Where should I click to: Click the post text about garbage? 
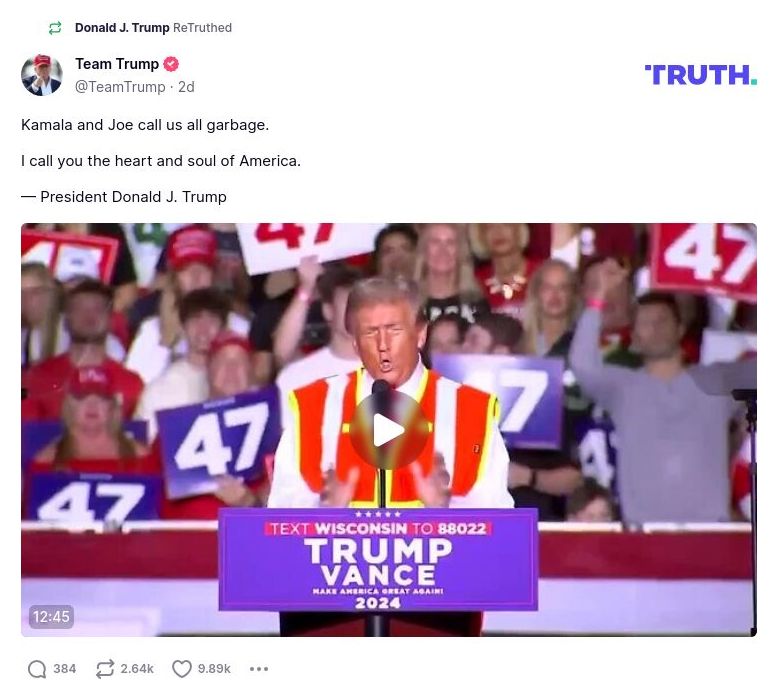click(145, 125)
